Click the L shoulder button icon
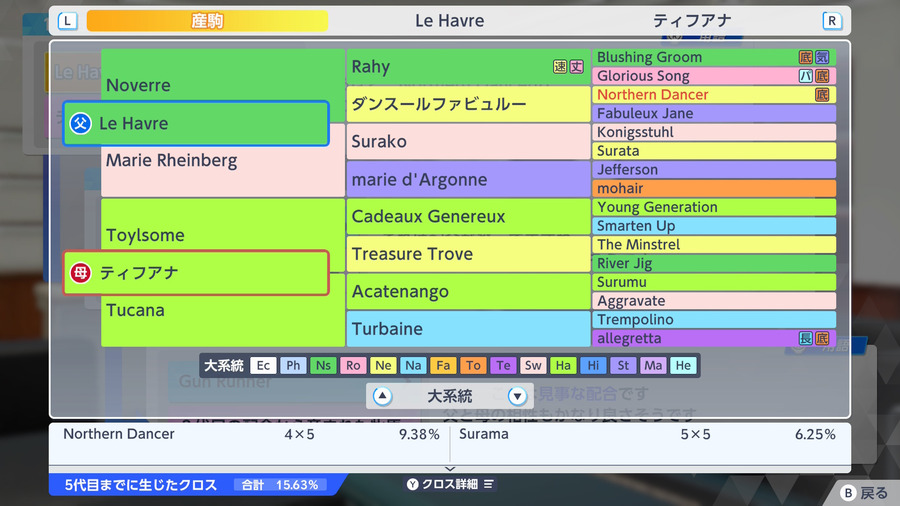 (68, 21)
